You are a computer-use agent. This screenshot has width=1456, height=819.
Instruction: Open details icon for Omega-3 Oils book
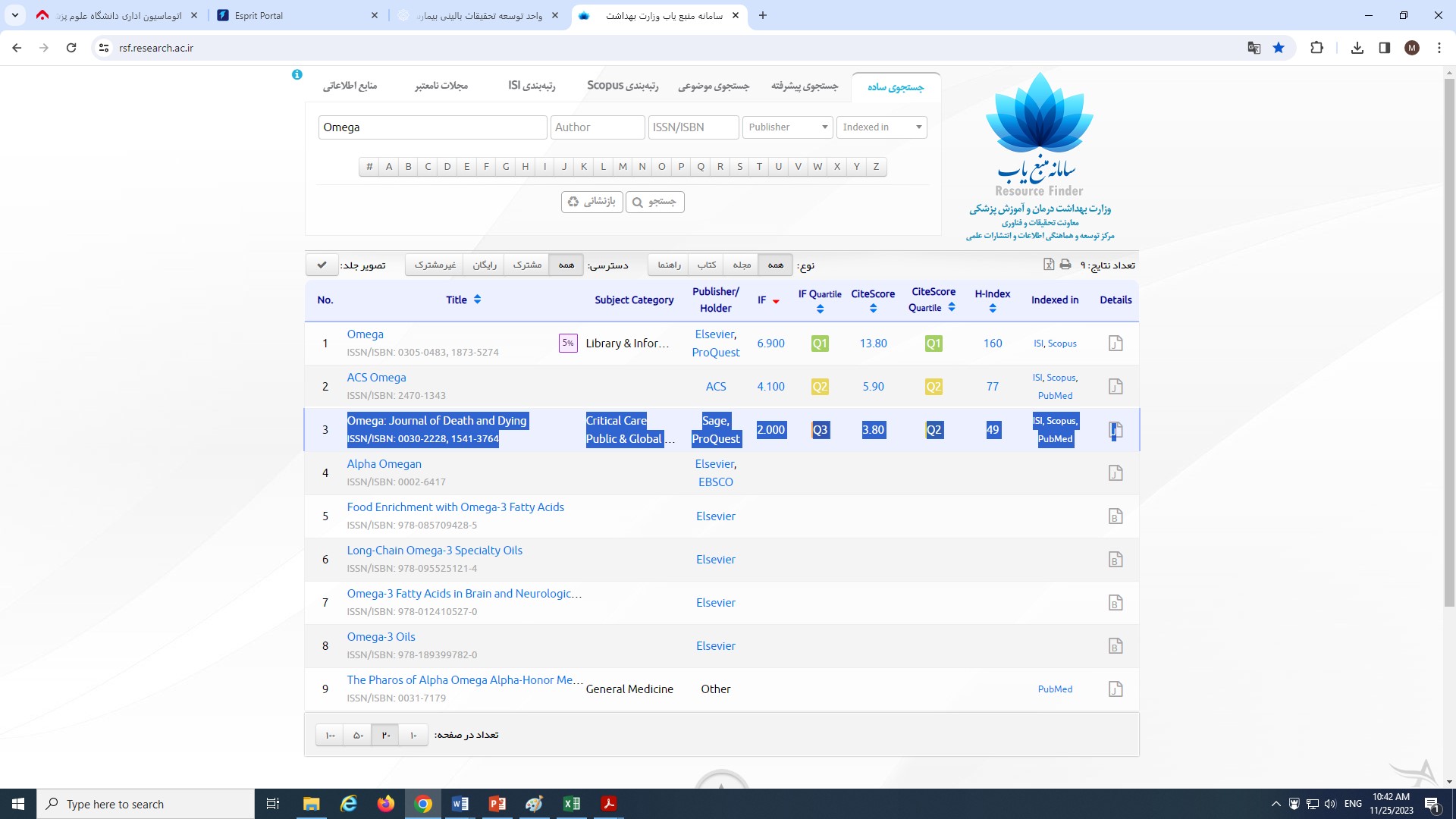tap(1115, 646)
